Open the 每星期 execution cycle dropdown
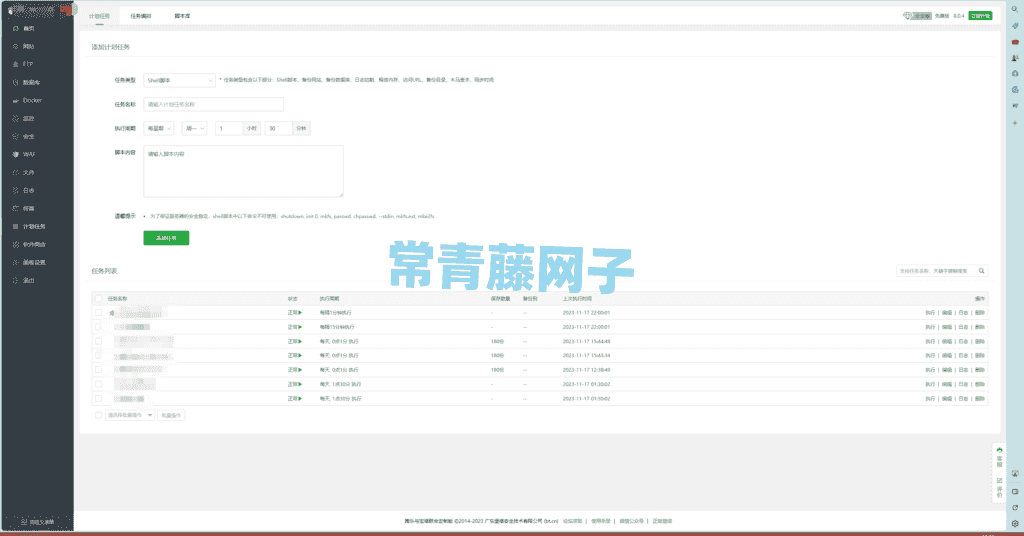The width and height of the screenshot is (1024, 536). [159, 129]
